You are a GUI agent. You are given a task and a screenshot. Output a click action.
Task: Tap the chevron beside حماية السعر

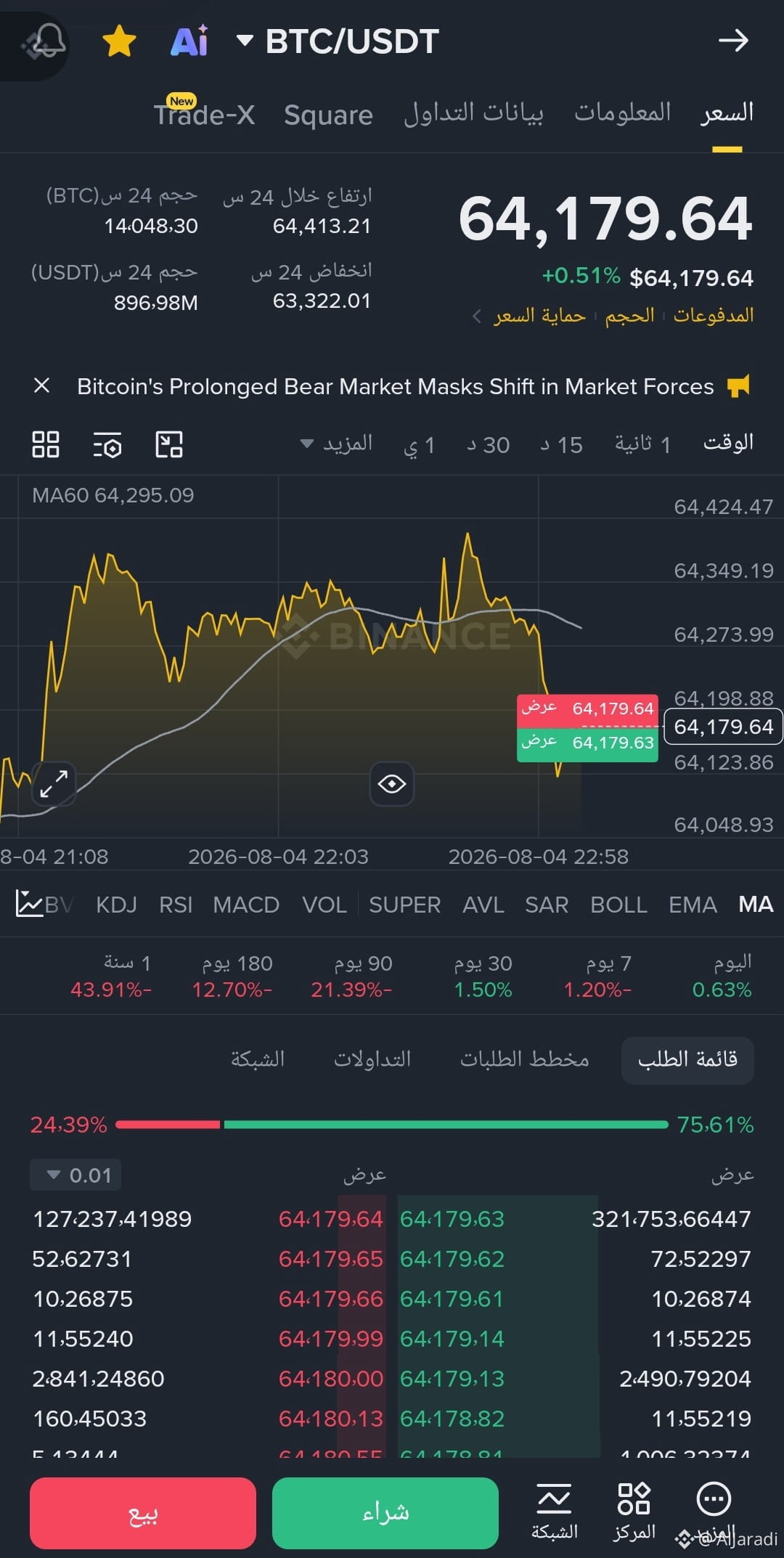[477, 316]
